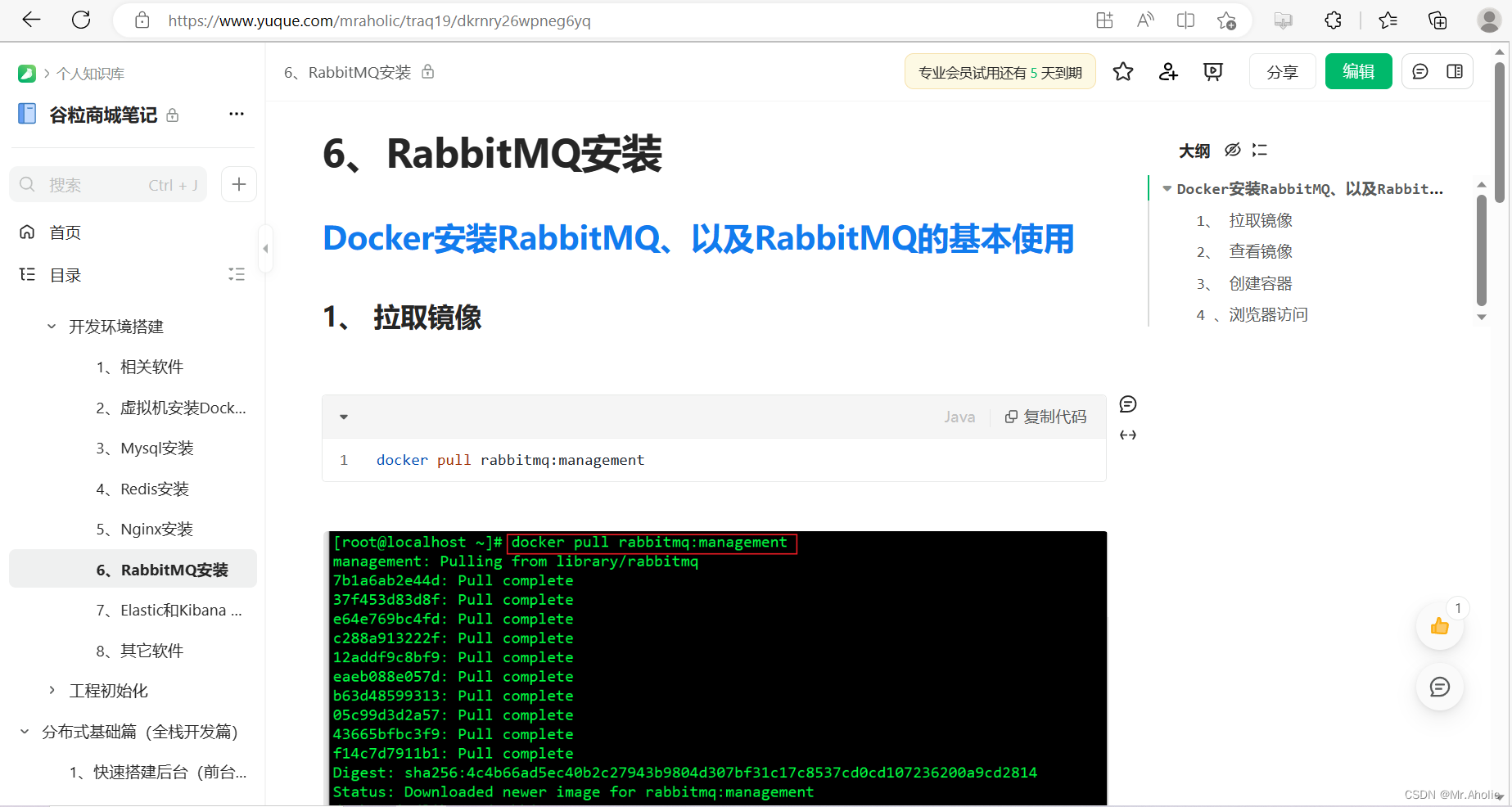Open the document info sidebar icon
The width and height of the screenshot is (1512, 807).
[x=1455, y=71]
